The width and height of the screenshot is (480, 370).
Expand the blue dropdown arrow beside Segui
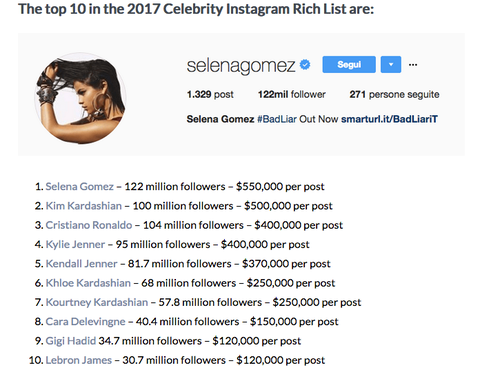tap(391, 65)
